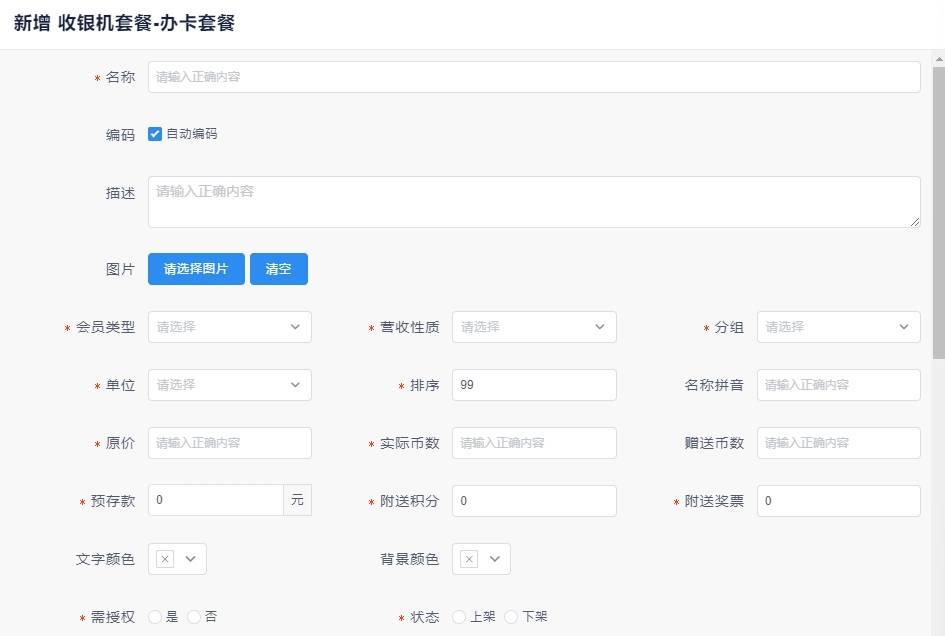Click the 原价 input field
This screenshot has height=636, width=945.
tap(230, 442)
